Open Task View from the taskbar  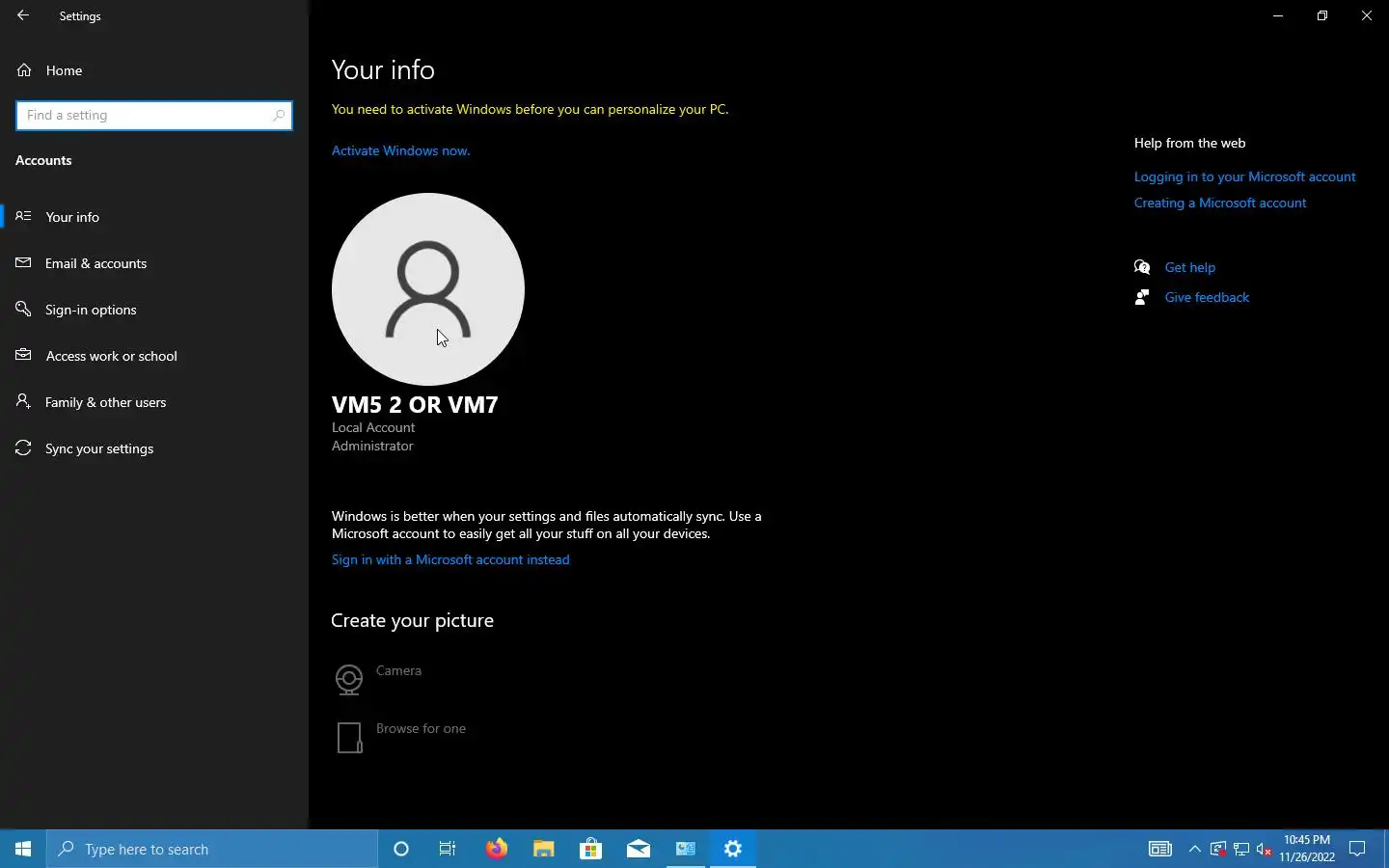pyautogui.click(x=448, y=849)
